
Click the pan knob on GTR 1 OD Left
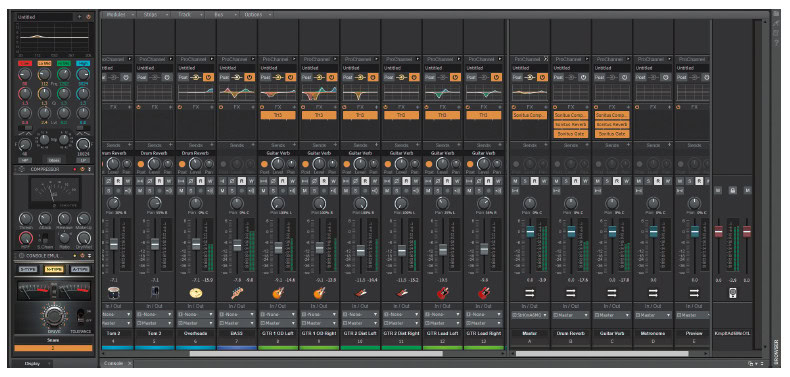(x=278, y=203)
